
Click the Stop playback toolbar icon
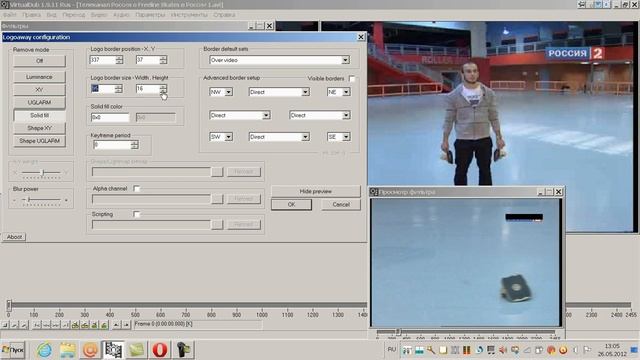tap(5, 325)
